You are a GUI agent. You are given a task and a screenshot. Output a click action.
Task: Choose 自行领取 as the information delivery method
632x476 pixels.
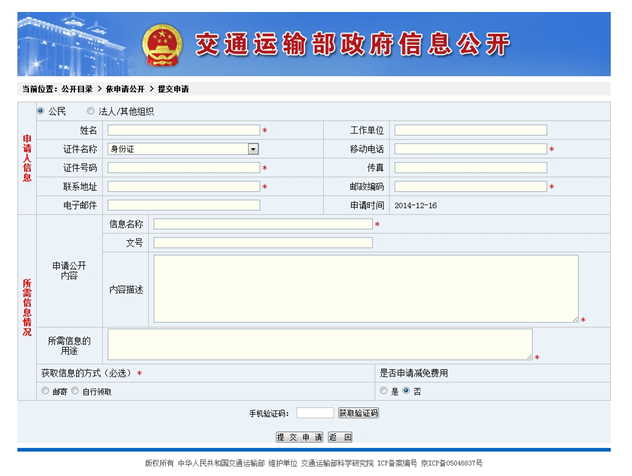(75, 391)
